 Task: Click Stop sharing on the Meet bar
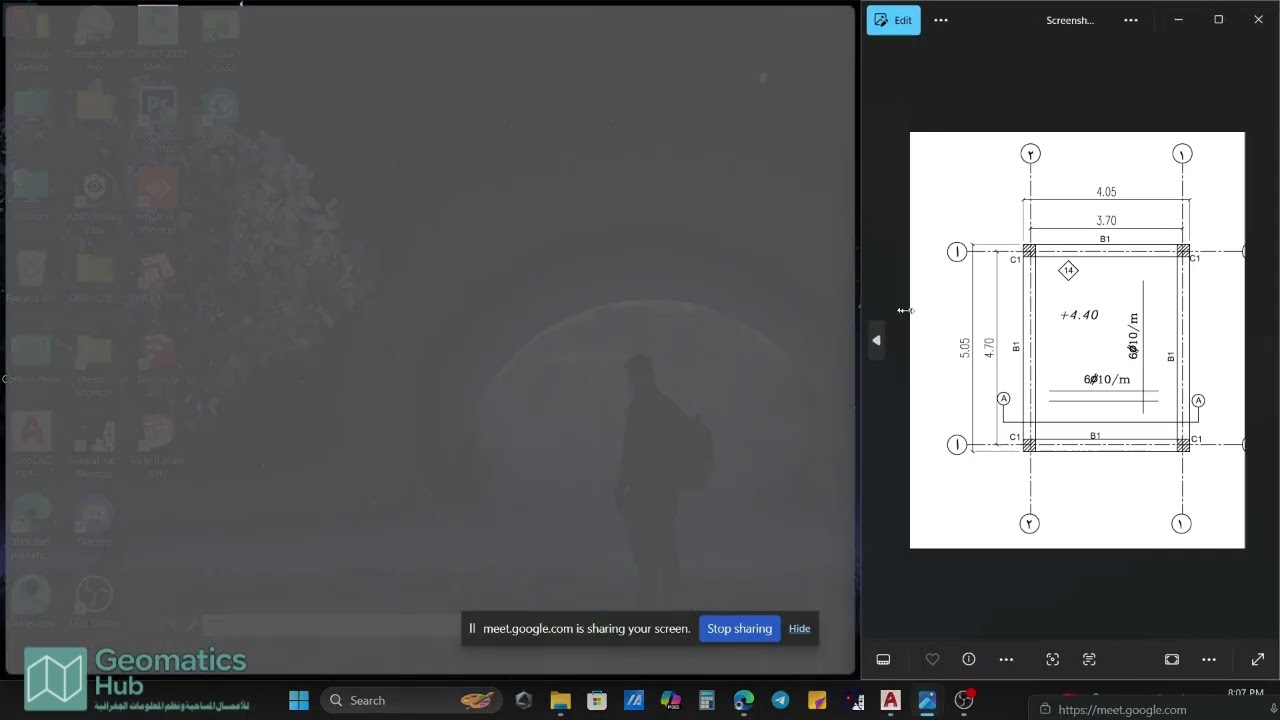pyautogui.click(x=740, y=629)
